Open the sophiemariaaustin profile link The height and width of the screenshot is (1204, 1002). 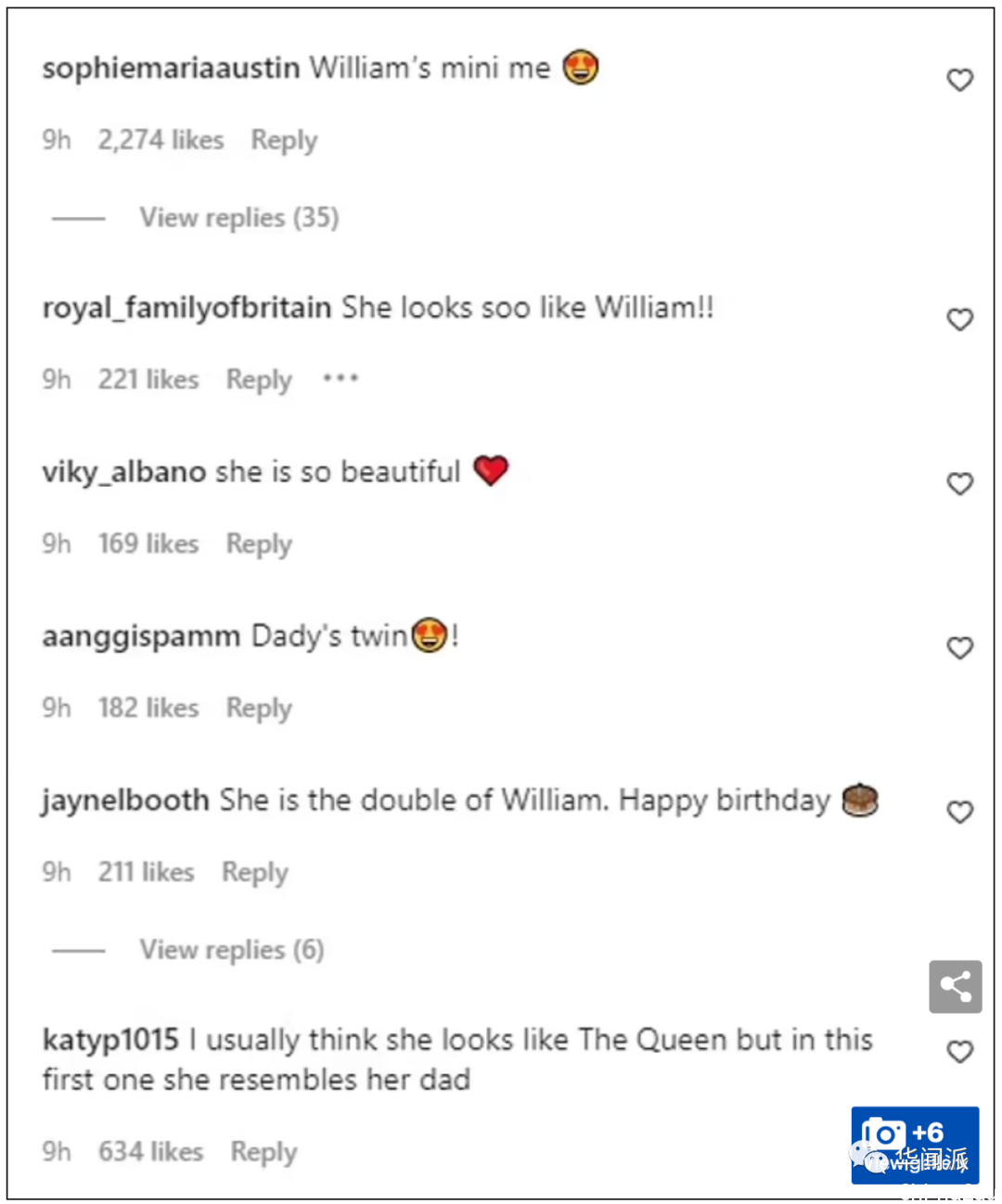point(171,69)
